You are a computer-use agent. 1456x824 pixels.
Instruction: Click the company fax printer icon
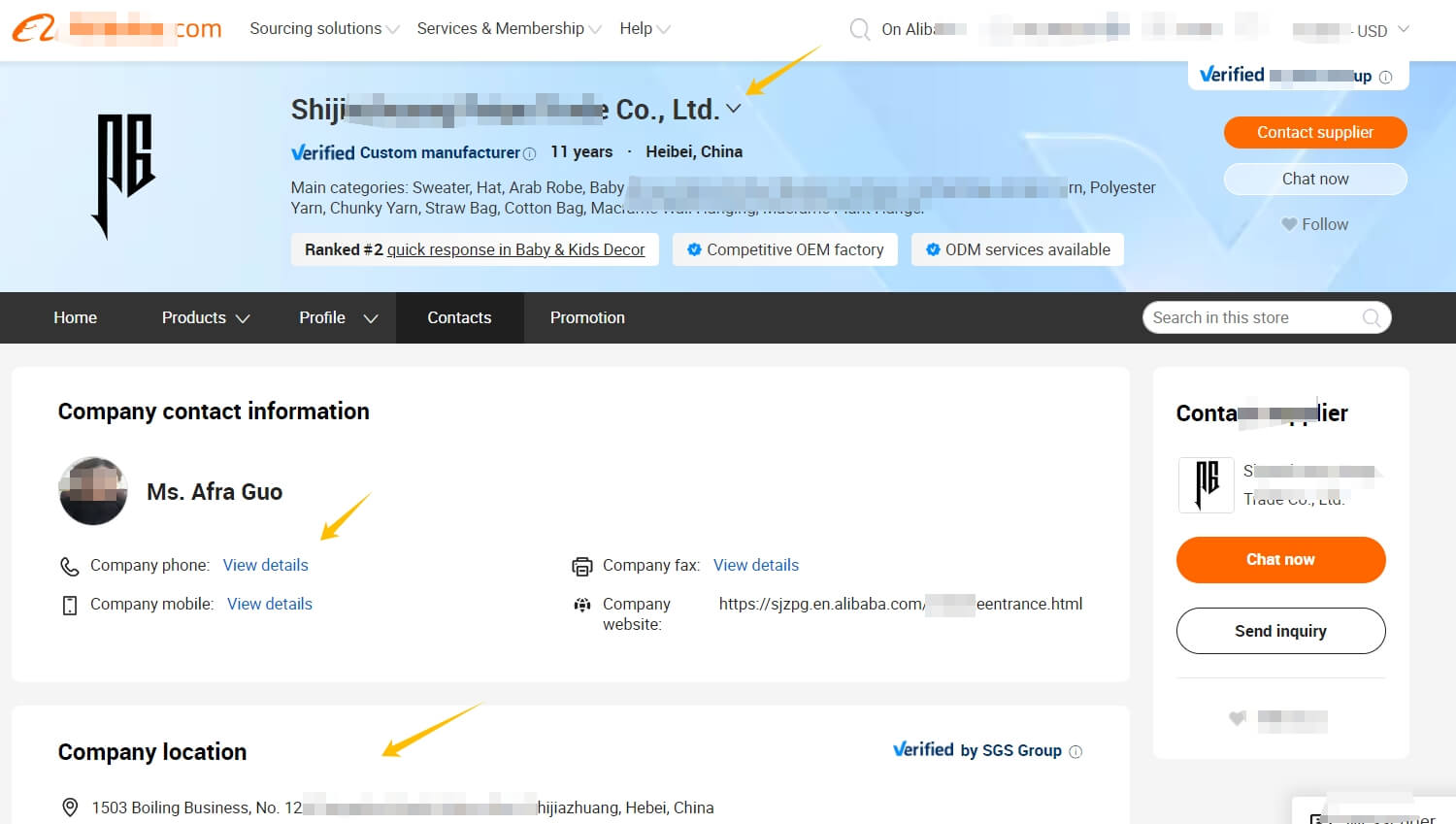pyautogui.click(x=581, y=566)
